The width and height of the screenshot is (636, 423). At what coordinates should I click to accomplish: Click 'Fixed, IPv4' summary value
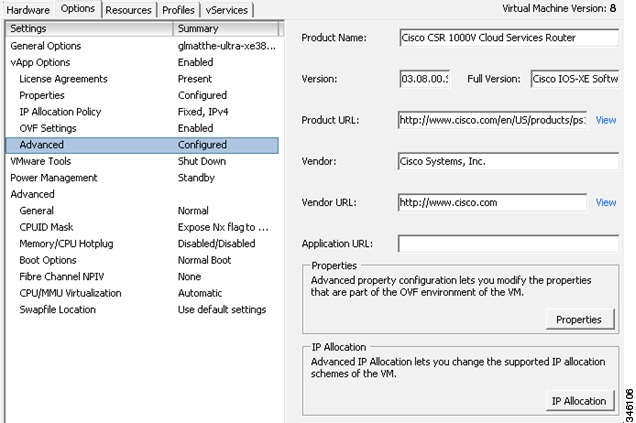[203, 112]
